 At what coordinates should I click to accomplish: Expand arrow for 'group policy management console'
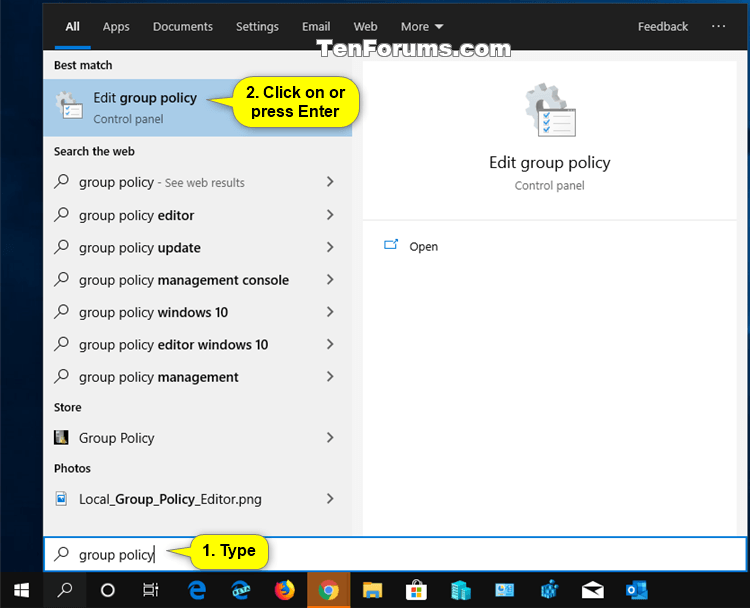click(330, 280)
